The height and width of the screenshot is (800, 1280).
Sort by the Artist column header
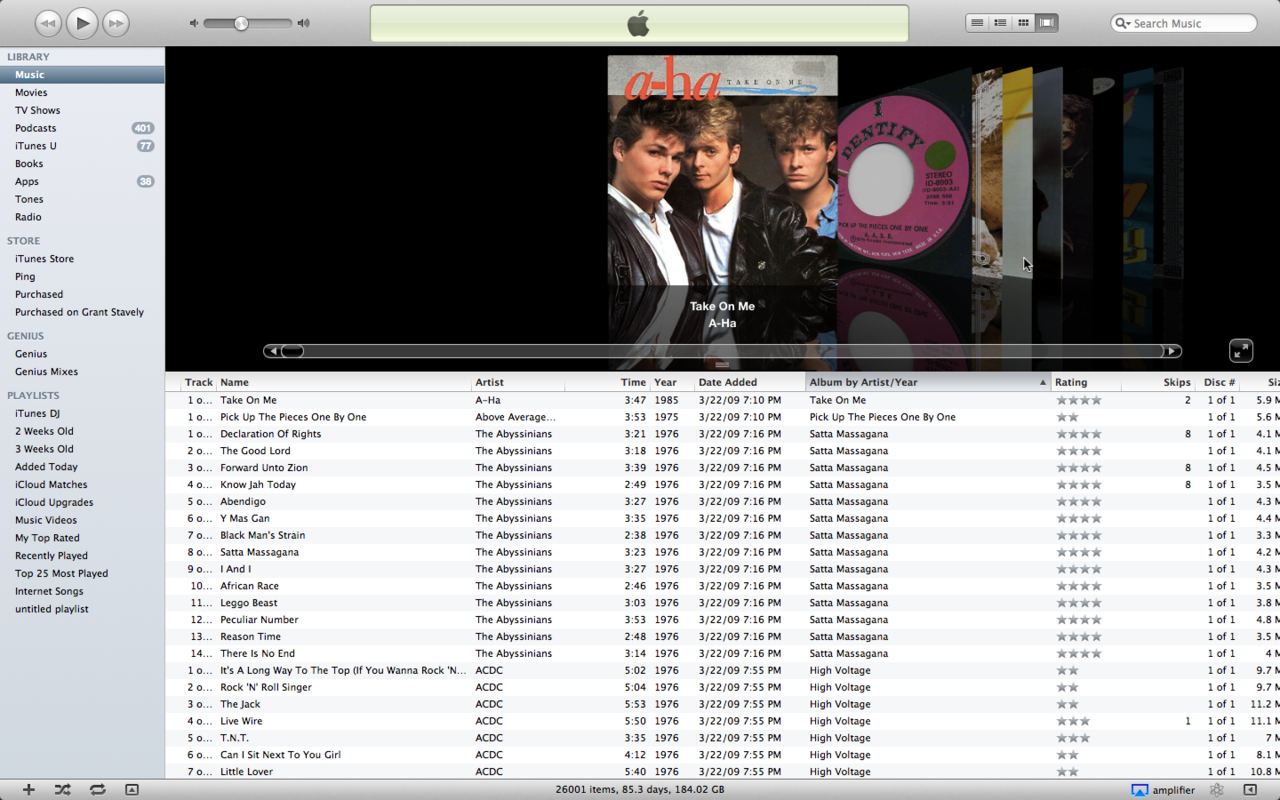518,382
